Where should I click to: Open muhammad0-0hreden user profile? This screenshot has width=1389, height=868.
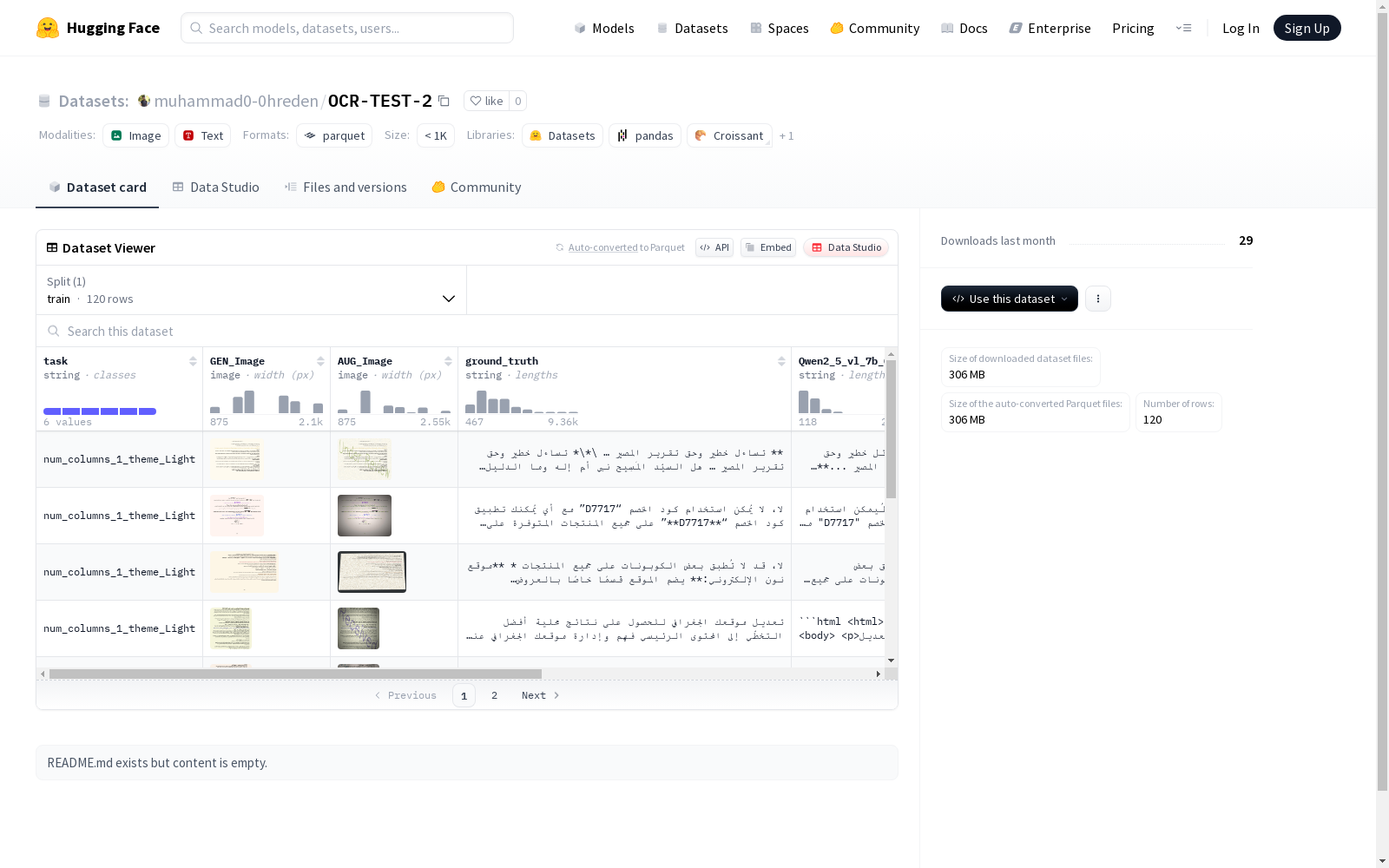[x=236, y=101]
